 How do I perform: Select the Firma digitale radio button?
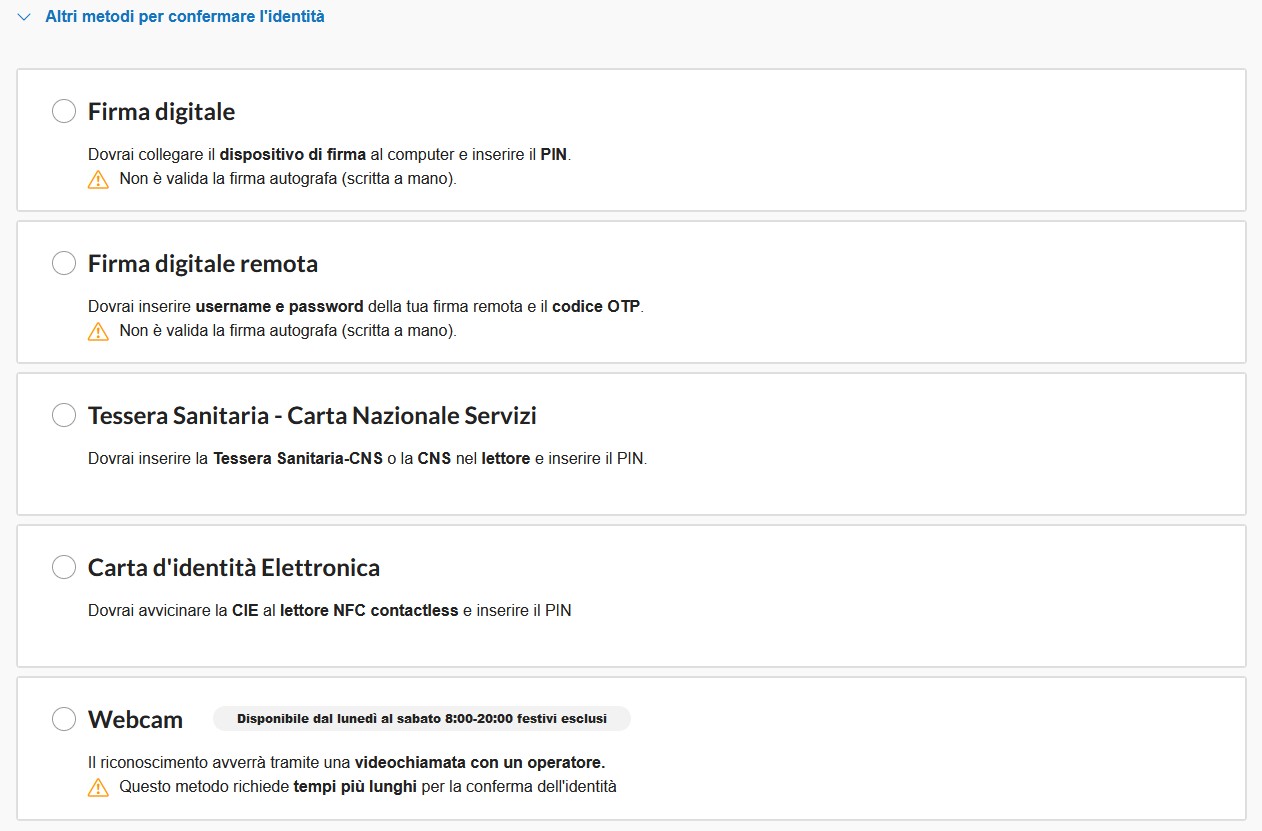pyautogui.click(x=64, y=111)
